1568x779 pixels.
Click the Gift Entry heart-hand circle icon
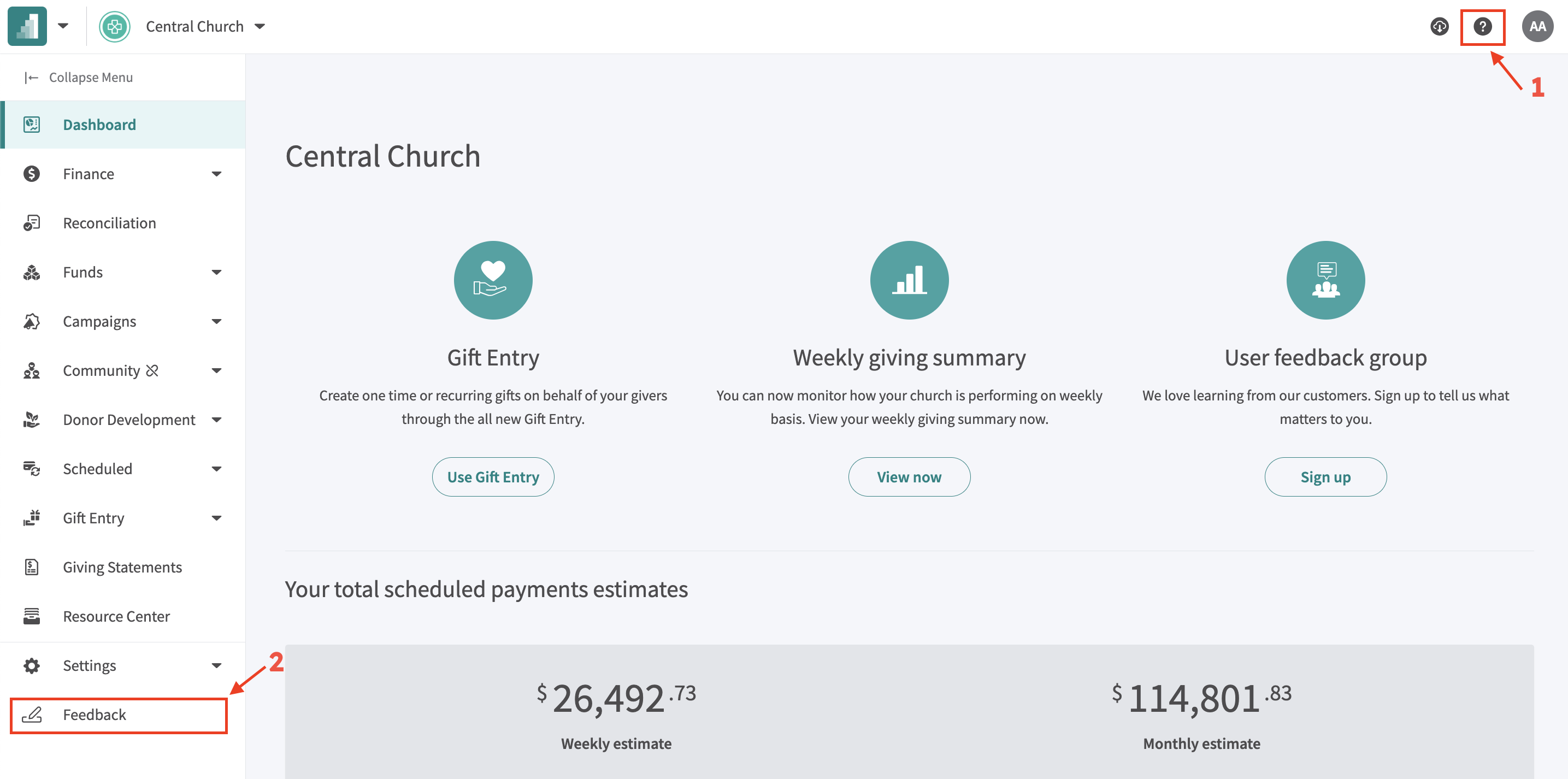[x=492, y=280]
